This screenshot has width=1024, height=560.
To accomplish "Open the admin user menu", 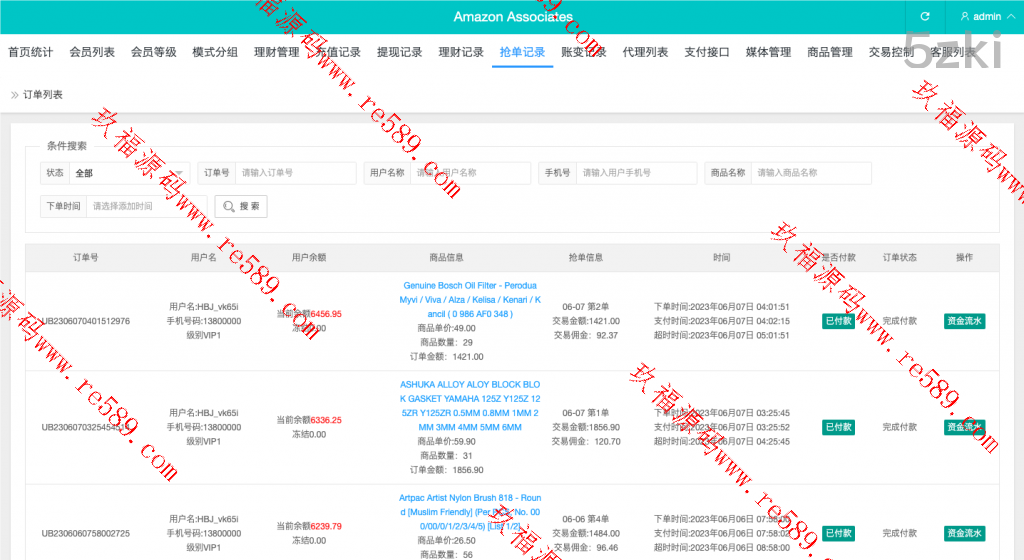I will click(x=980, y=17).
